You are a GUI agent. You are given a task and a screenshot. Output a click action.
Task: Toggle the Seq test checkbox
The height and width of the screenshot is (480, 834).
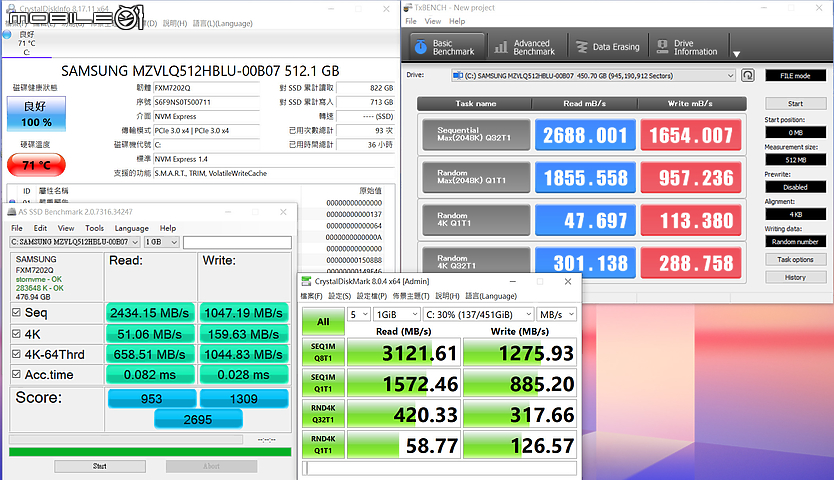click(x=16, y=312)
